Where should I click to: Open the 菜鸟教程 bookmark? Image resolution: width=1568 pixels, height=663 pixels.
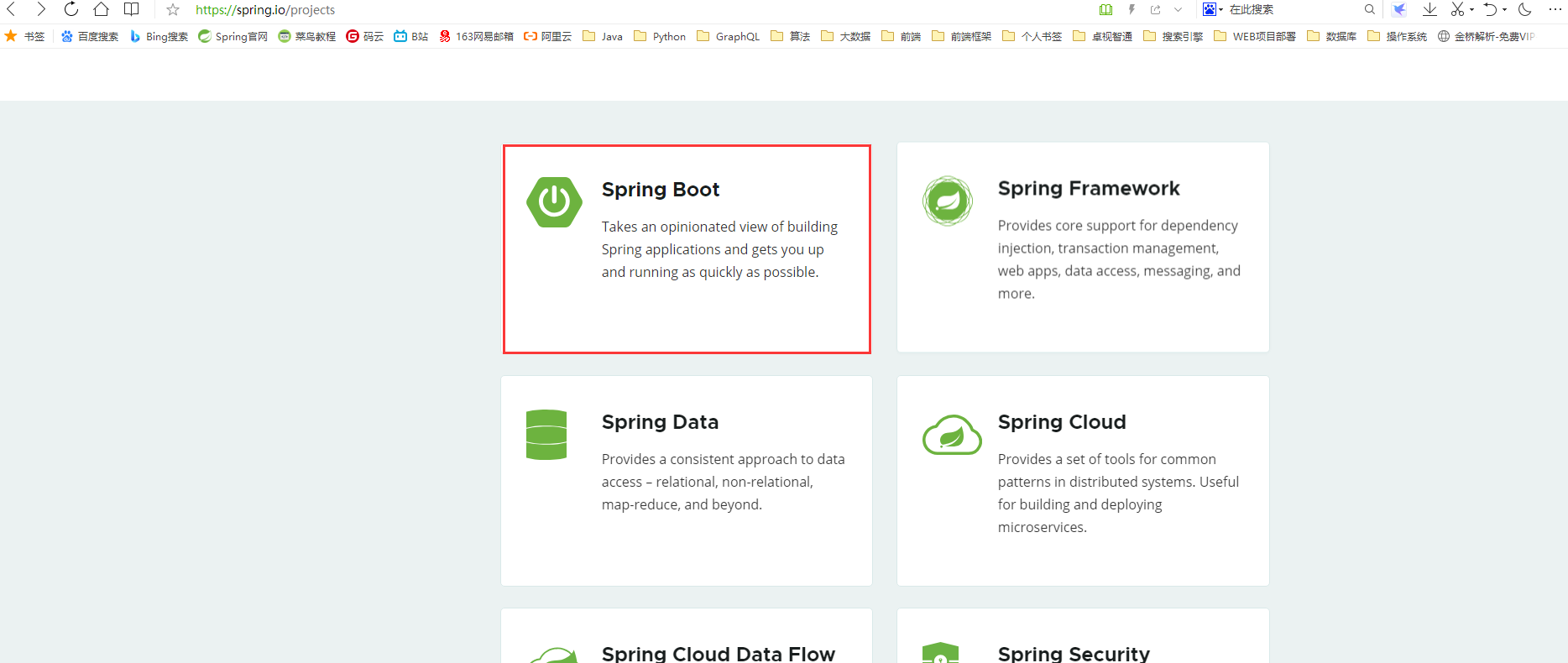(x=307, y=36)
